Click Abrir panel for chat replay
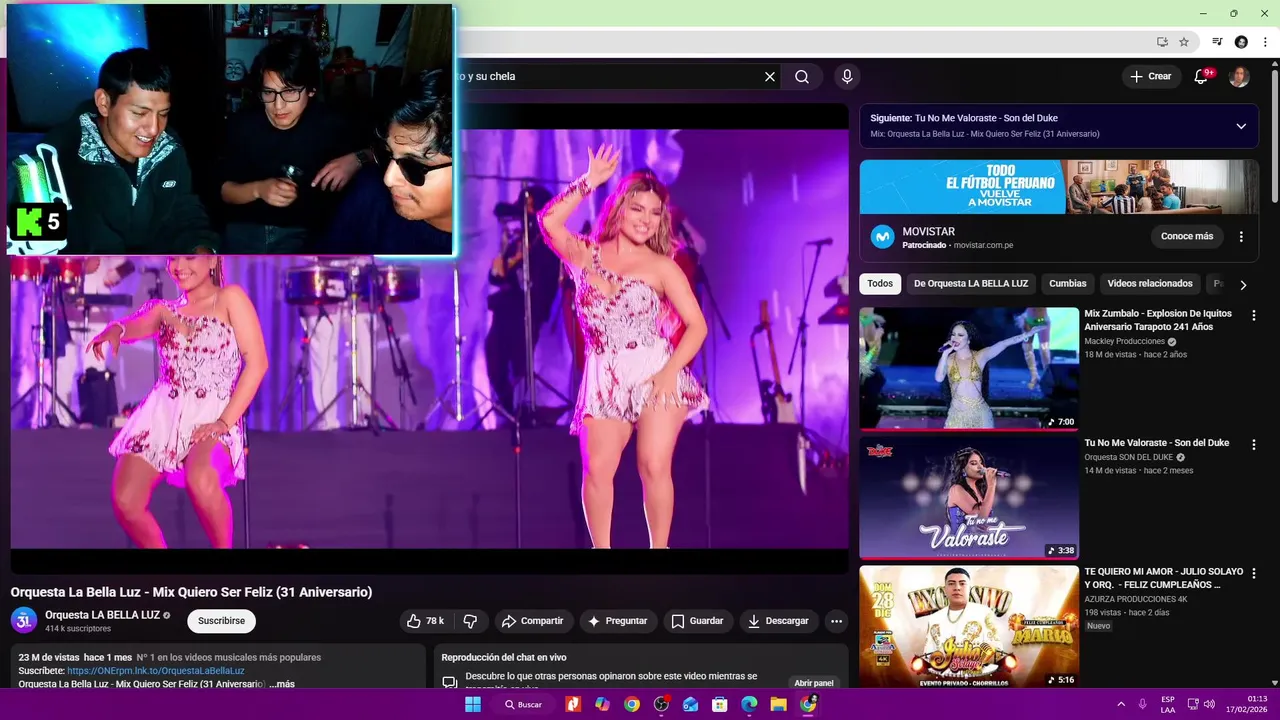The image size is (1280, 720). pyautogui.click(x=814, y=683)
